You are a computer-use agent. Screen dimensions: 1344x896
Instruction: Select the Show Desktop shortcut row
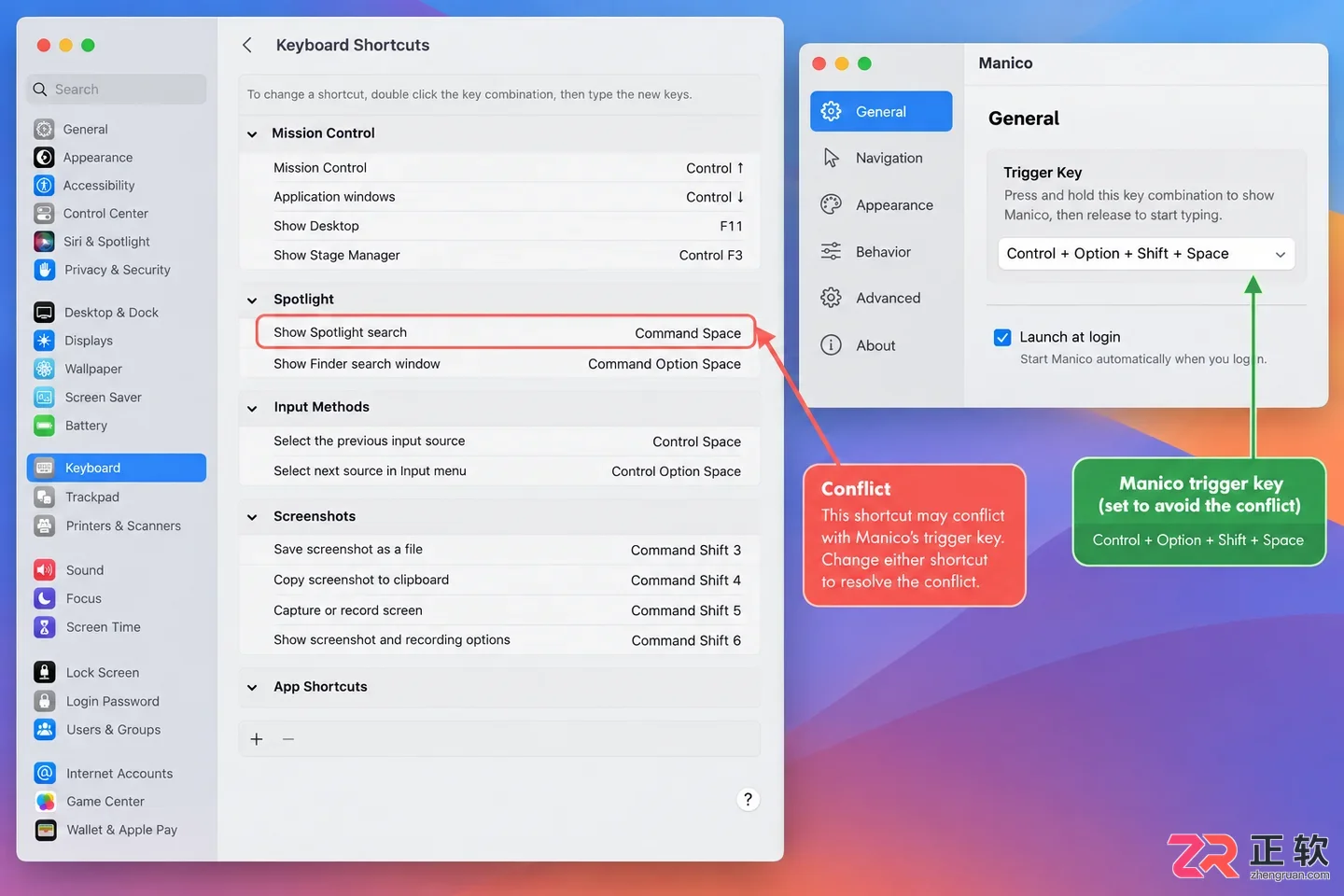click(500, 226)
